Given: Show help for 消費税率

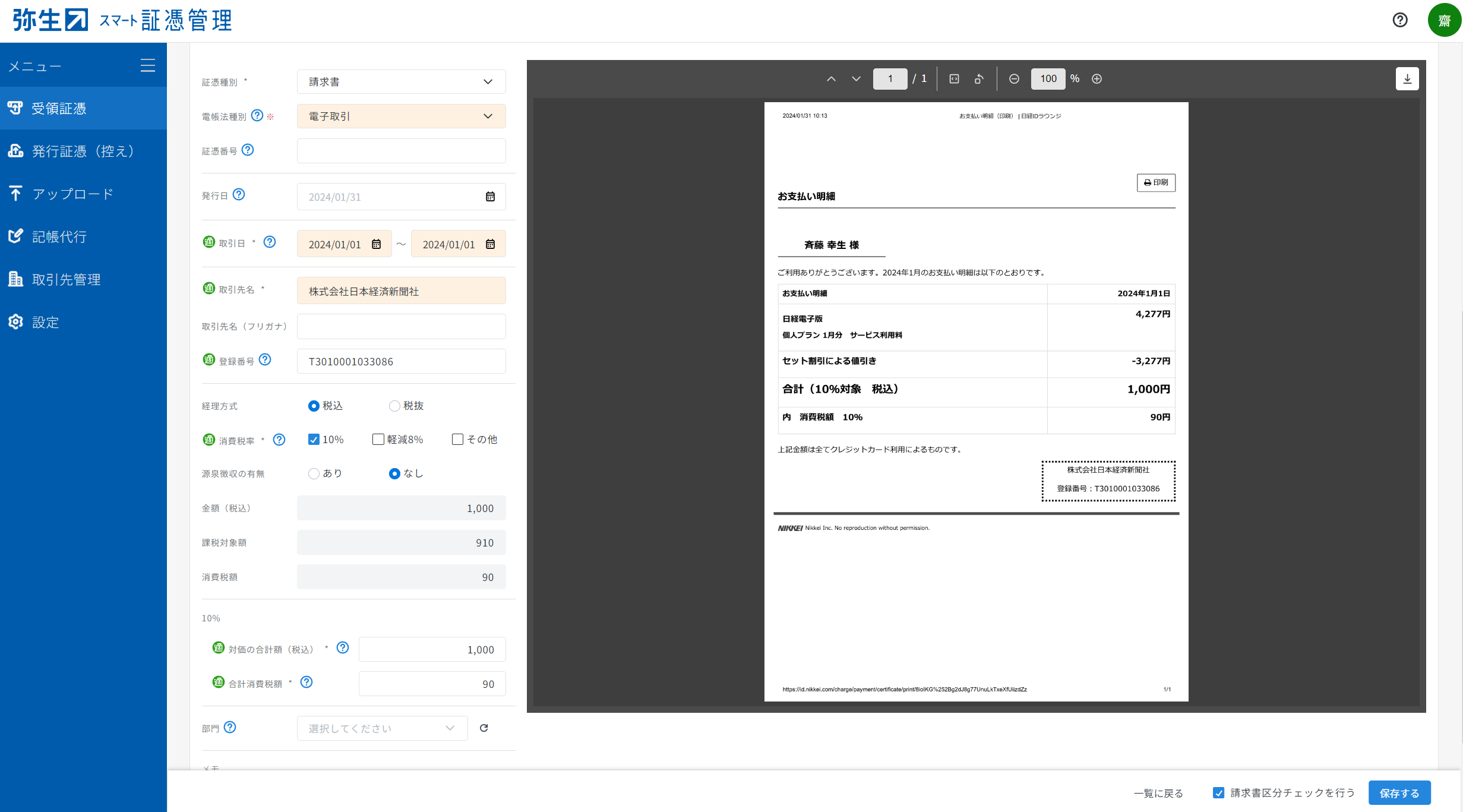Looking at the screenshot, I should [279, 440].
